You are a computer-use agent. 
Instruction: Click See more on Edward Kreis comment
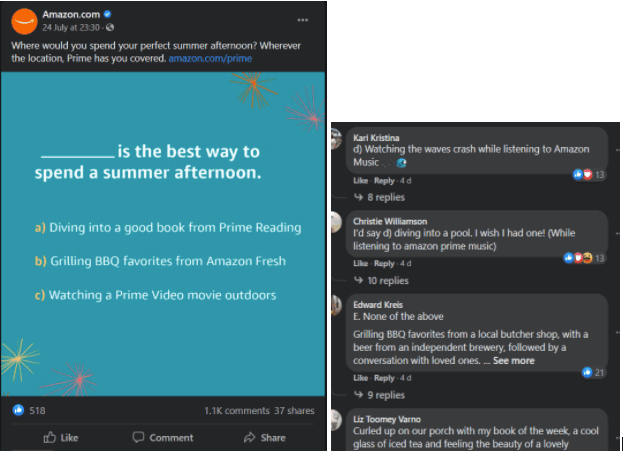pos(514,360)
